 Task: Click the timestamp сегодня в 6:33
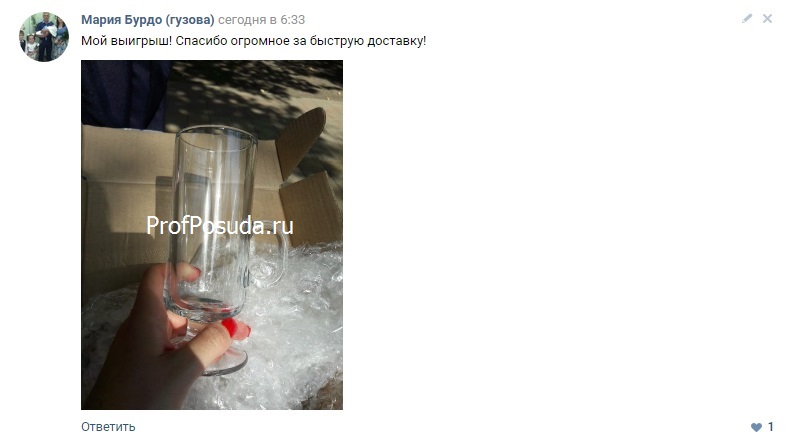coord(261,20)
